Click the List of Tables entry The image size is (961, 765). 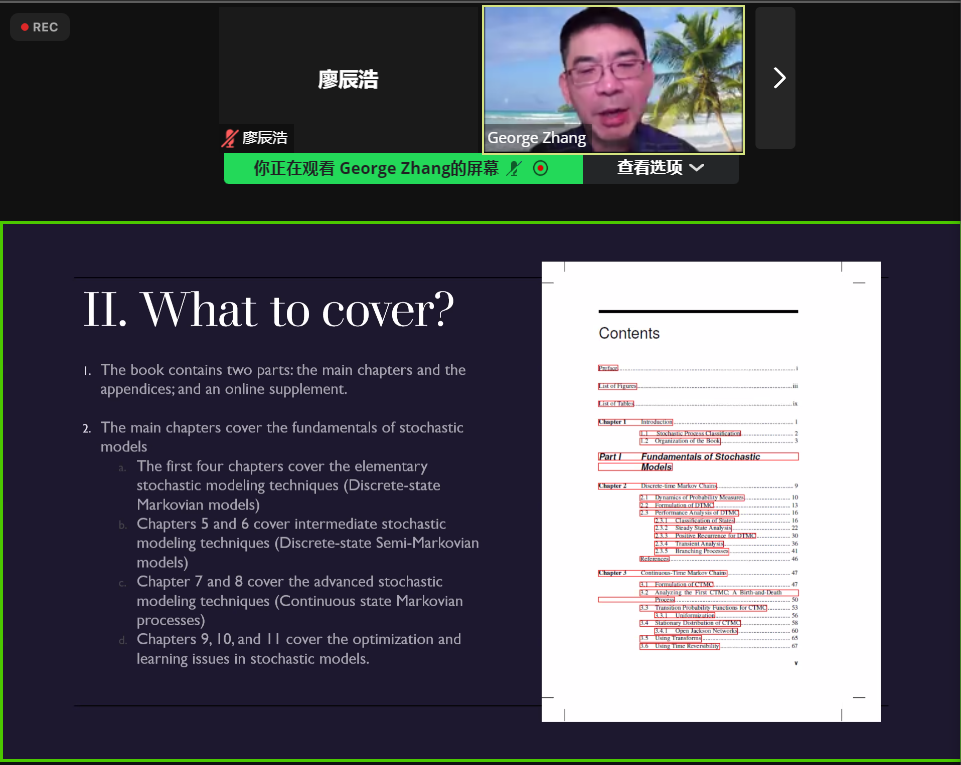pos(616,404)
